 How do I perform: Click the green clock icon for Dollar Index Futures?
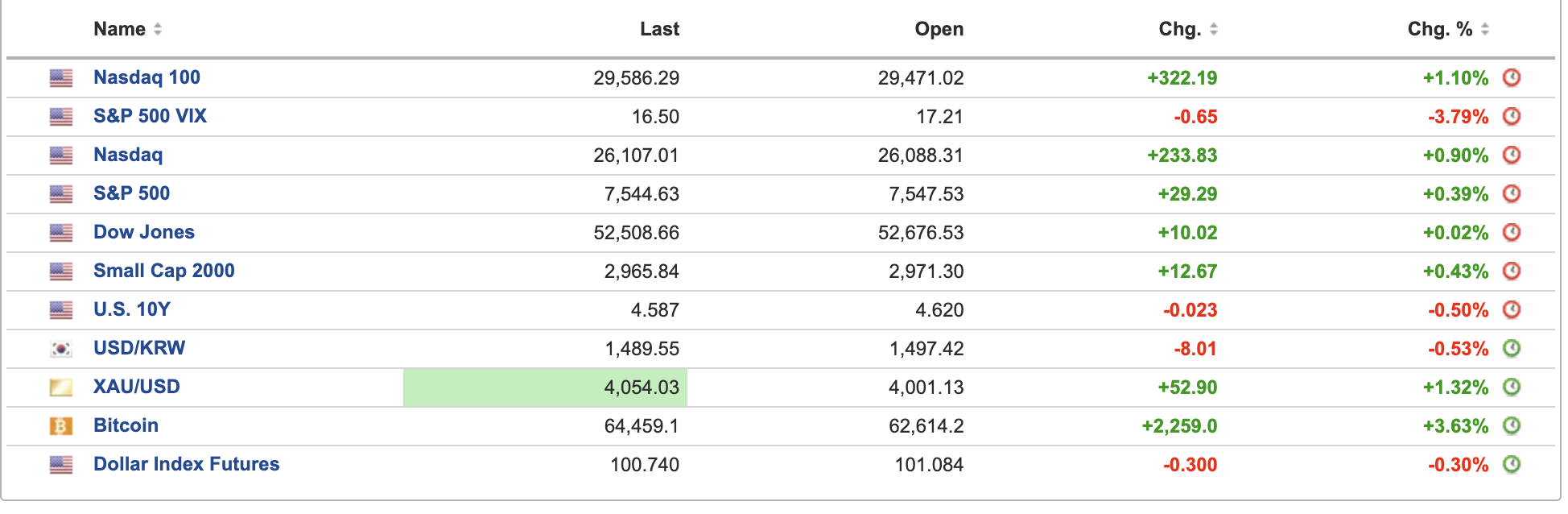point(1512,464)
